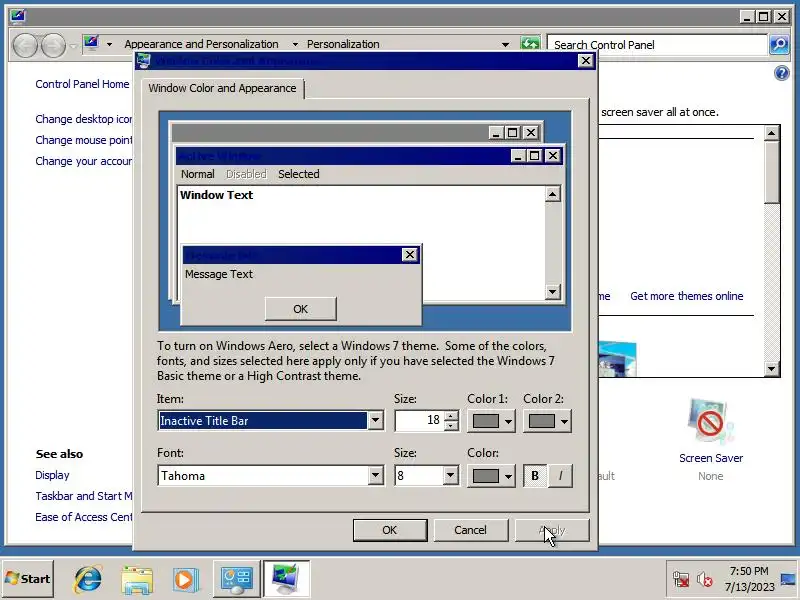The width and height of the screenshot is (800, 600).
Task: Click the network status tray icon
Action: 681,580
